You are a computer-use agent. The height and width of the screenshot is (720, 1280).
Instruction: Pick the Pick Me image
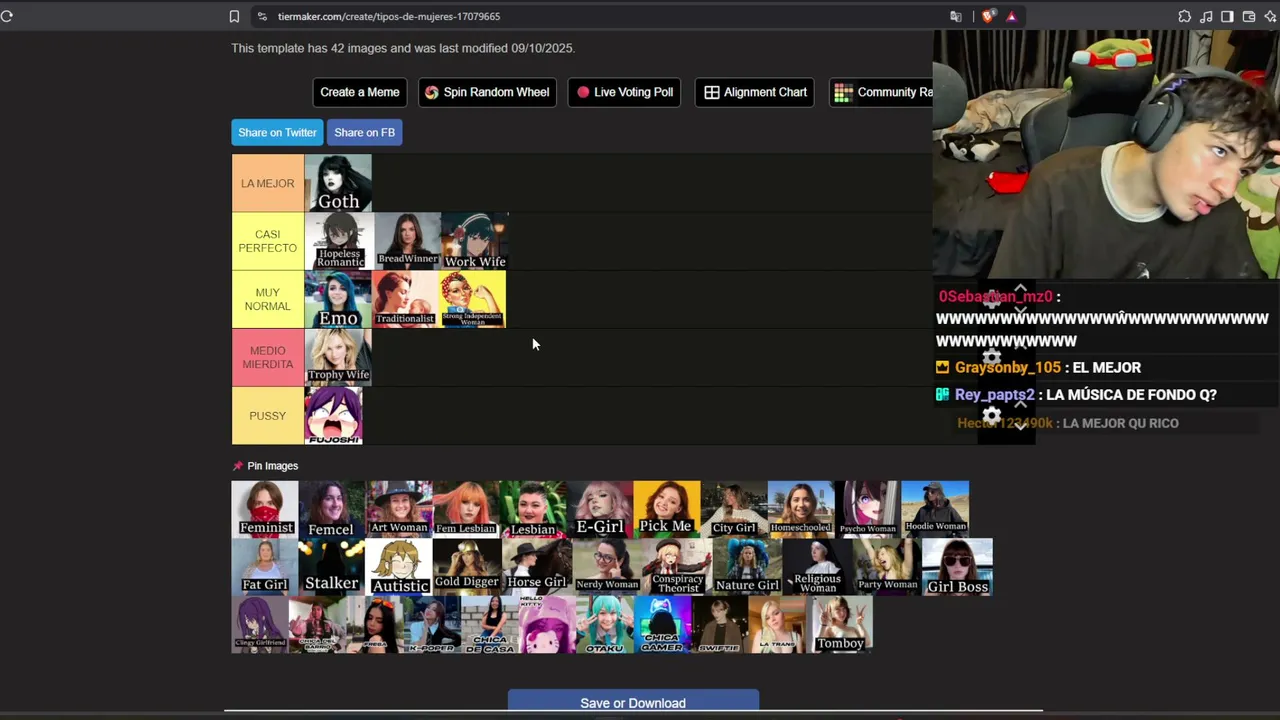pos(667,509)
